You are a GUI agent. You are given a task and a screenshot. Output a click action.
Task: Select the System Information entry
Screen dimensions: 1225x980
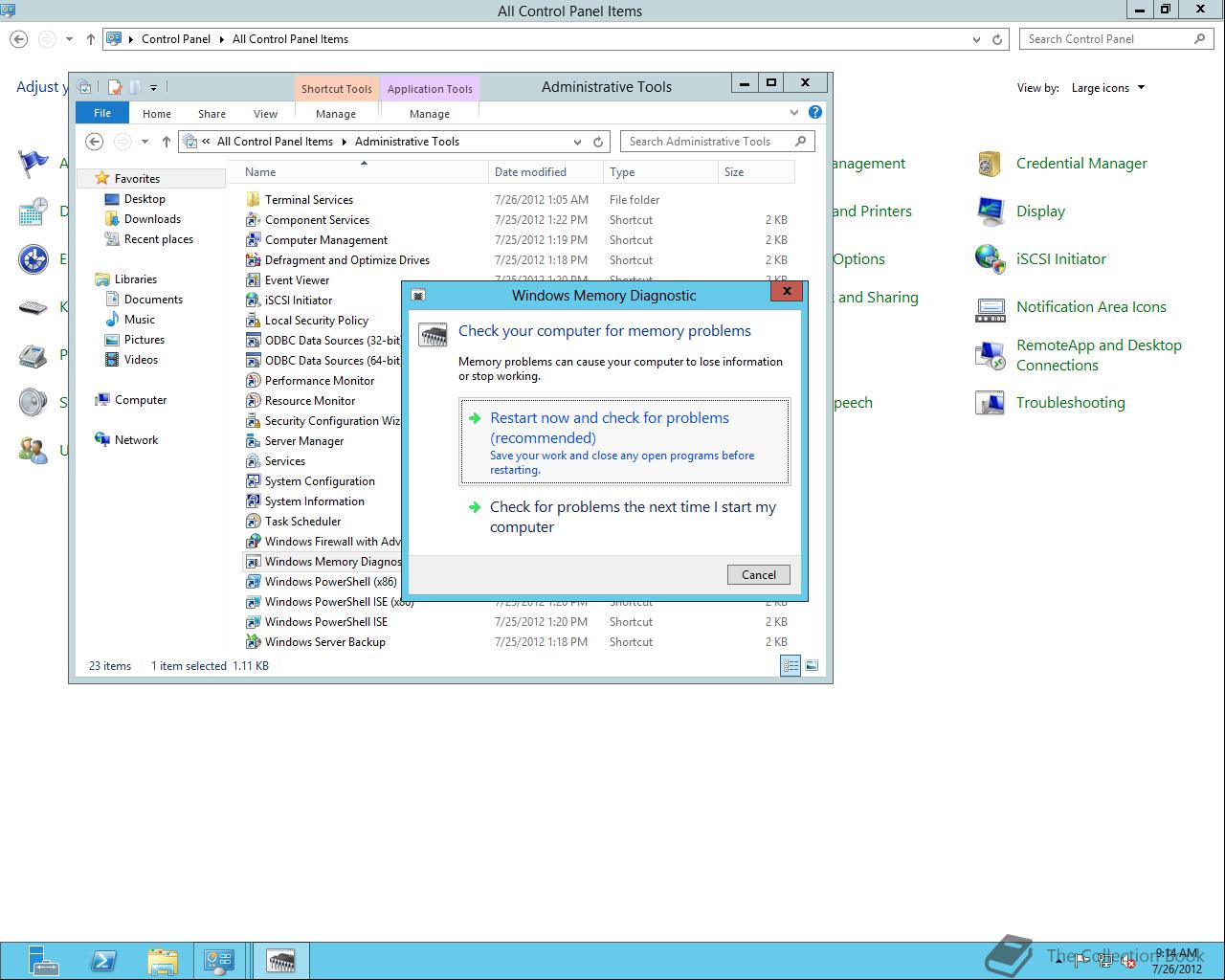(314, 501)
